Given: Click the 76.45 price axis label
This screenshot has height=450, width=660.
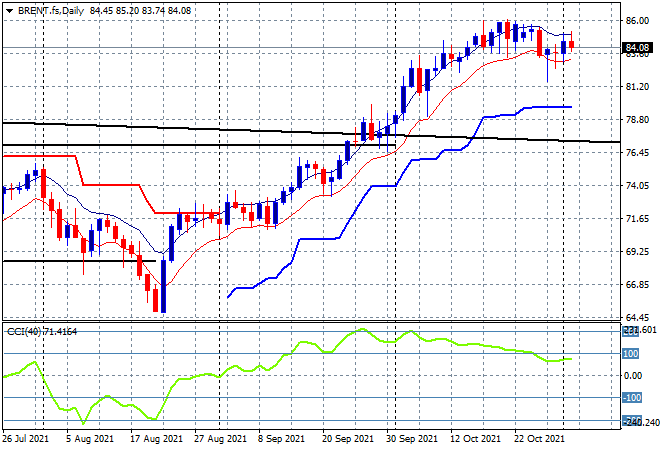Looking at the screenshot, I should tap(637, 152).
